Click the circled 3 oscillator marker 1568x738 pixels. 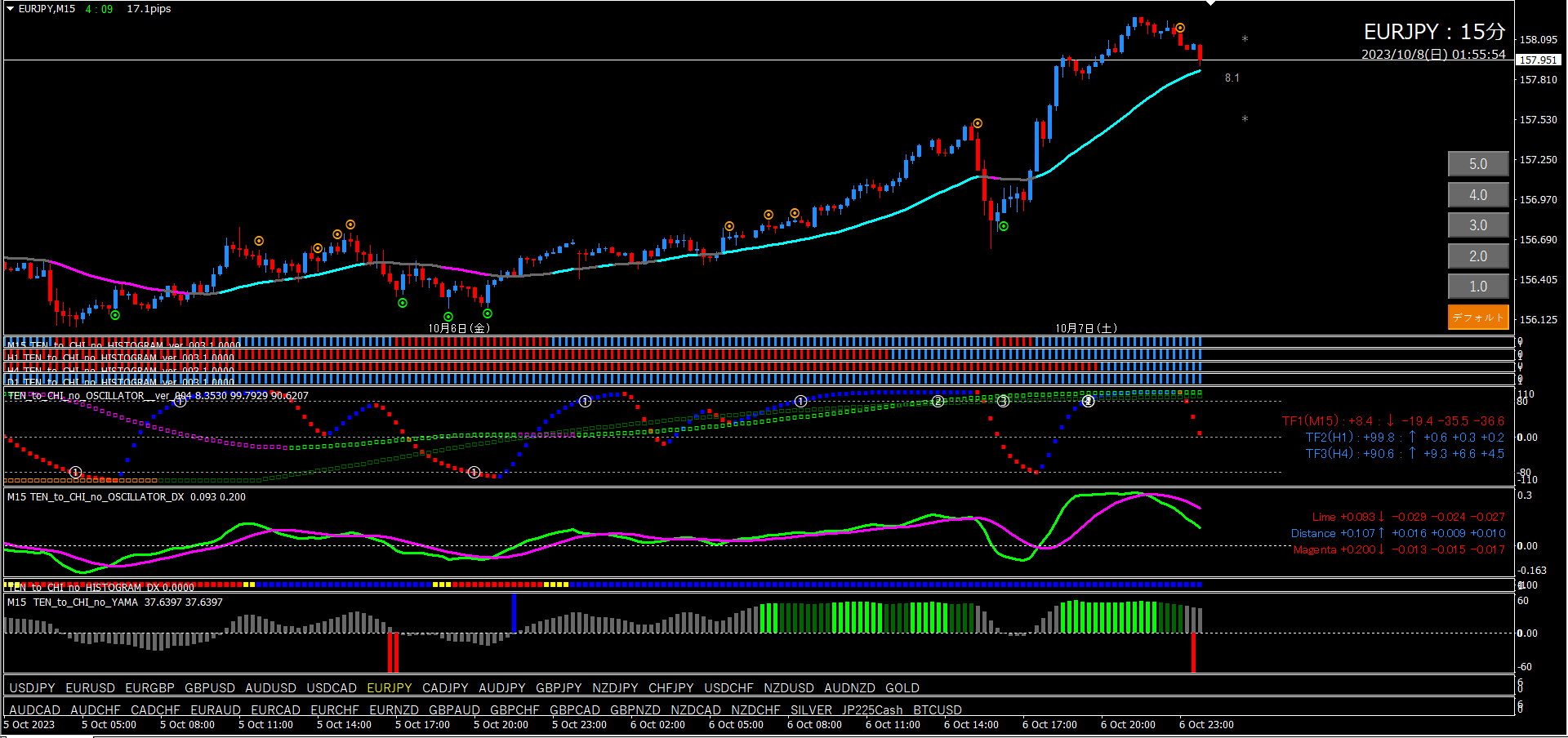(1003, 401)
